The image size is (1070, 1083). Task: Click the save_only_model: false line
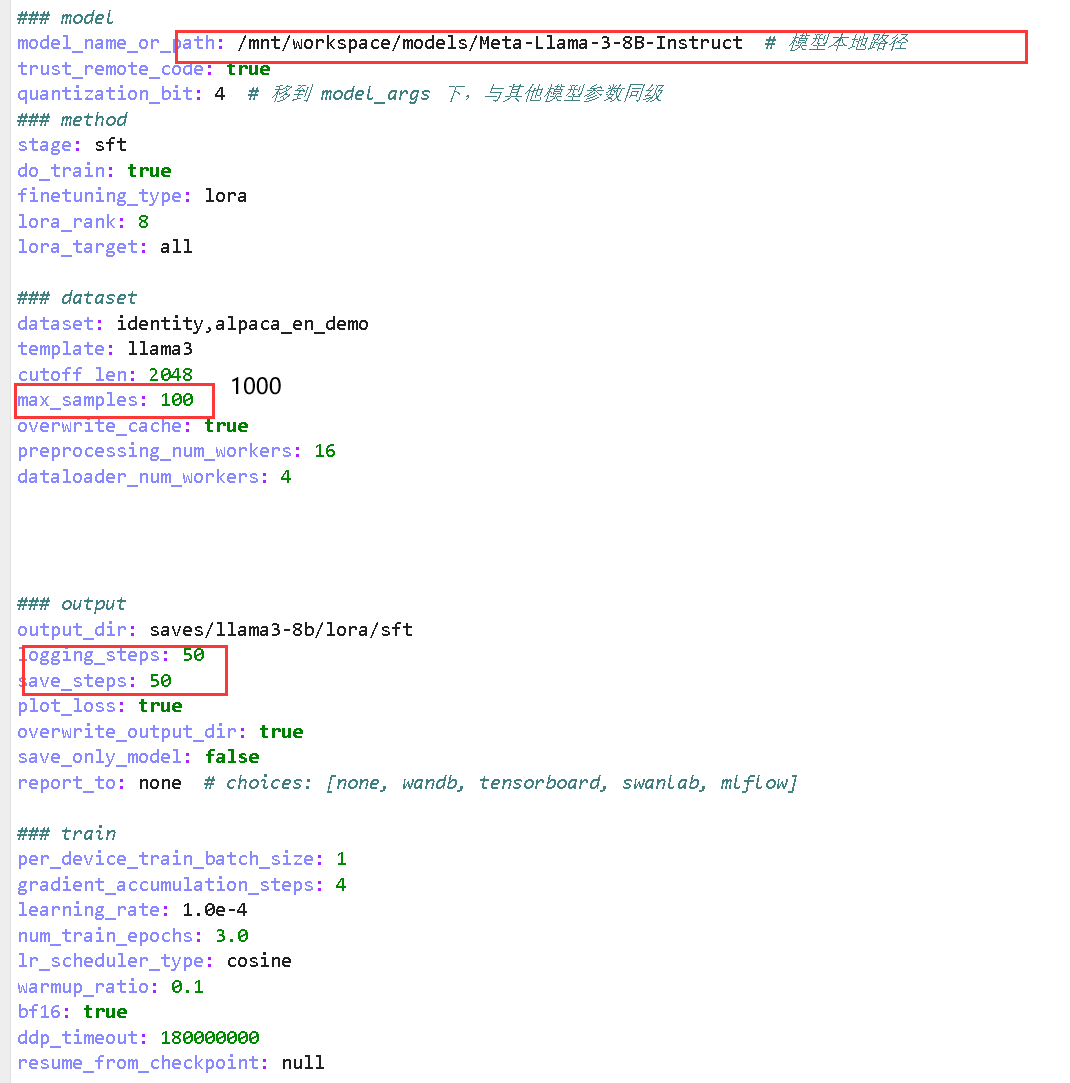pyautogui.click(x=138, y=757)
